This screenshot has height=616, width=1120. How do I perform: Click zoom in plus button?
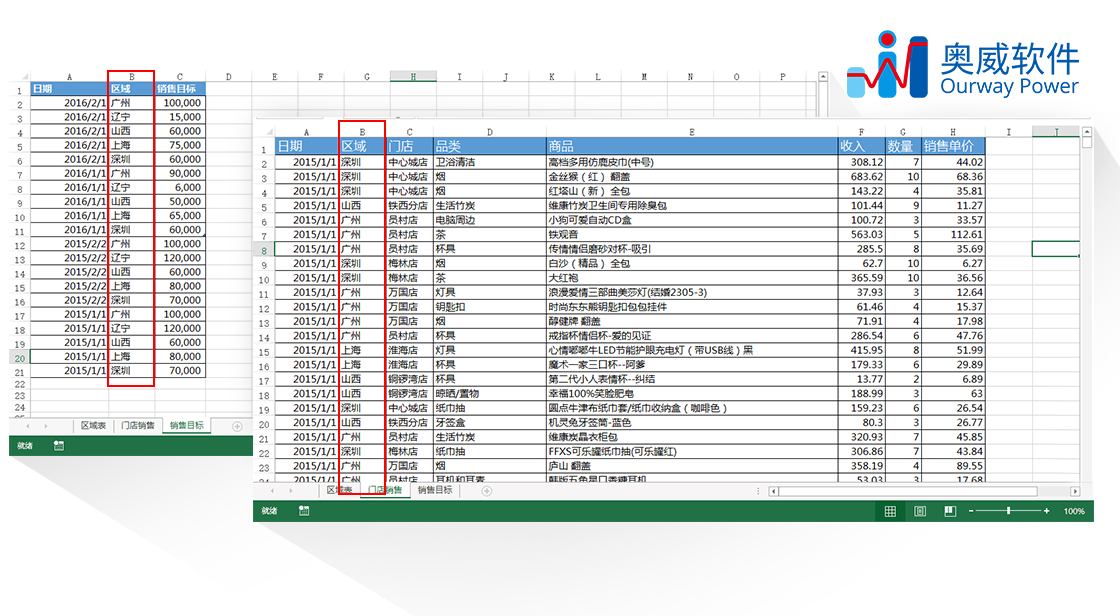1046,511
